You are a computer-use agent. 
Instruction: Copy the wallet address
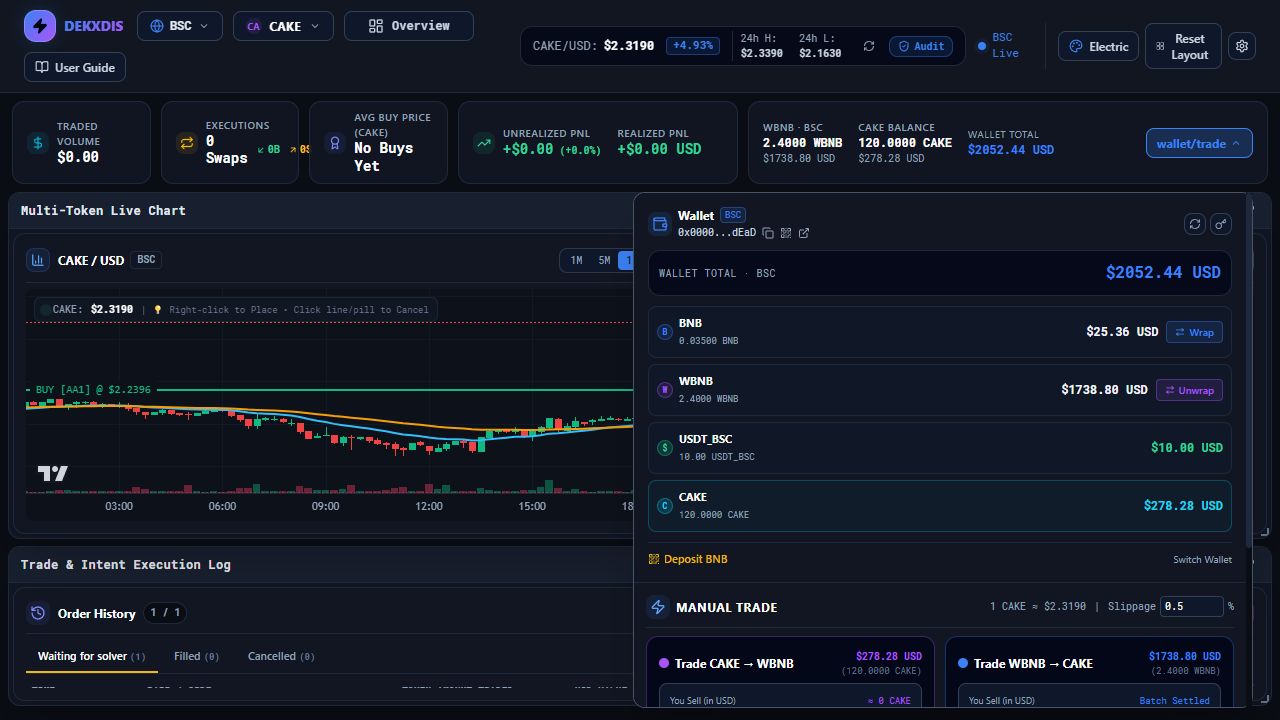point(768,233)
